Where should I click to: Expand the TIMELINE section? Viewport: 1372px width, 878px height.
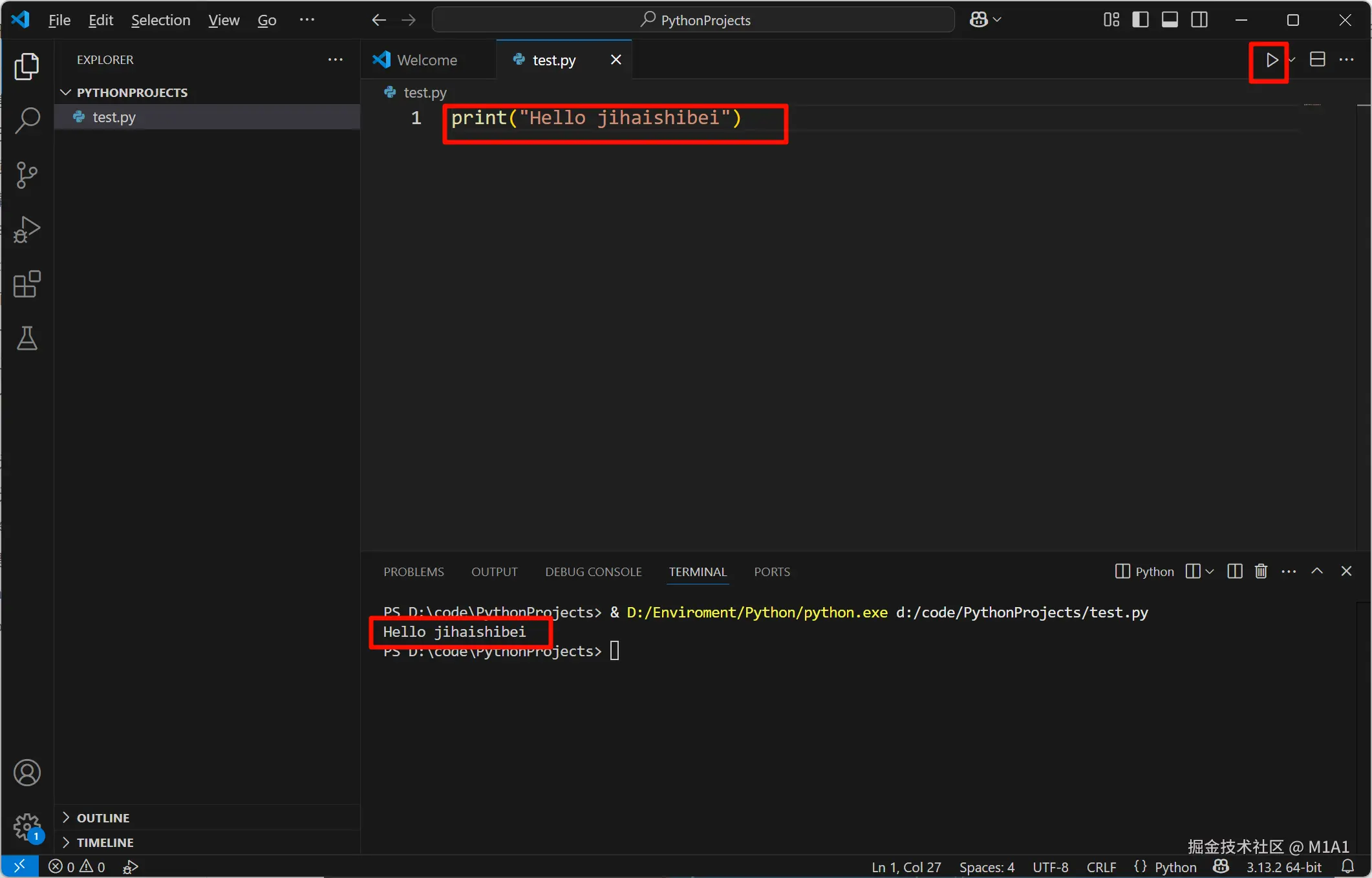point(105,842)
